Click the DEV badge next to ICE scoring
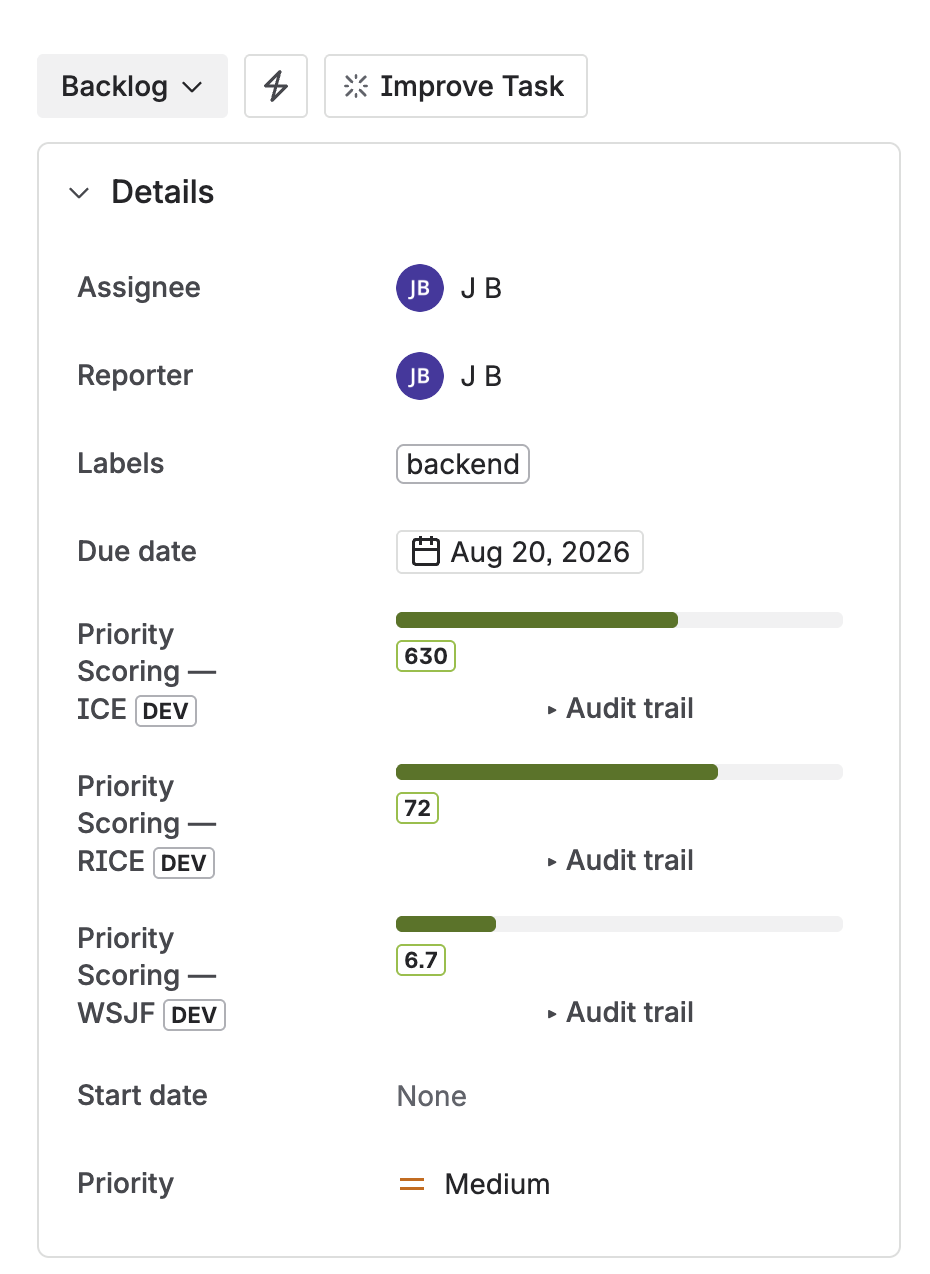The image size is (930, 1274). [x=165, y=711]
